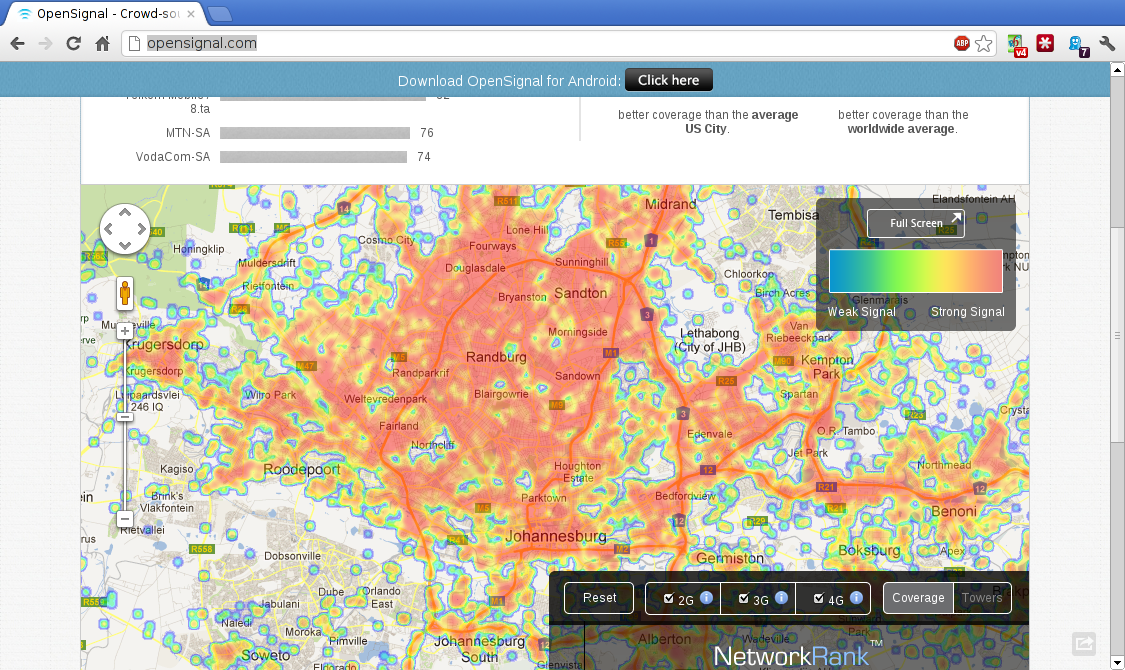1125x670 pixels.
Task: Pan the map left with the arrow
Action: point(108,229)
